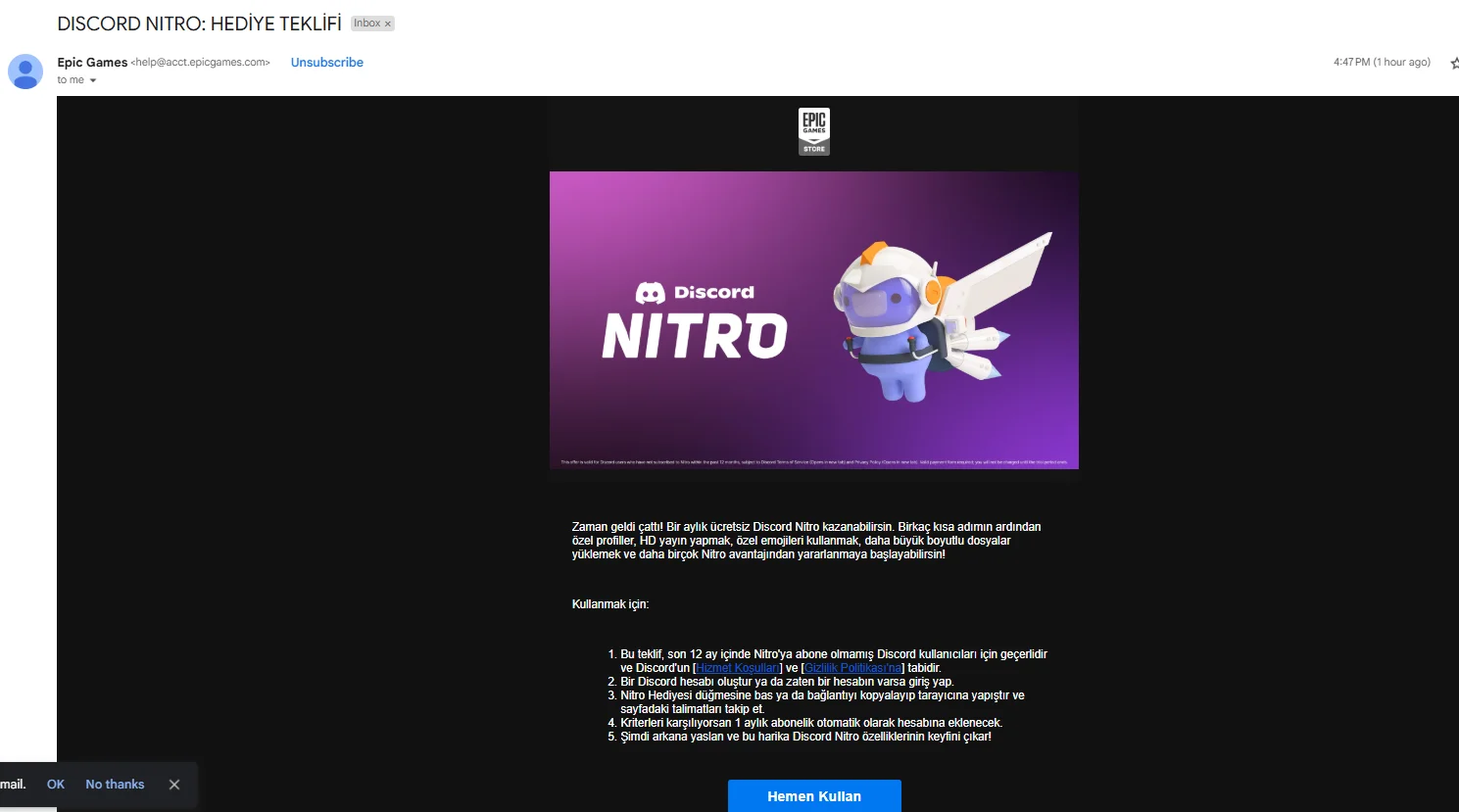Star this email with the star icon

pos(1454,63)
